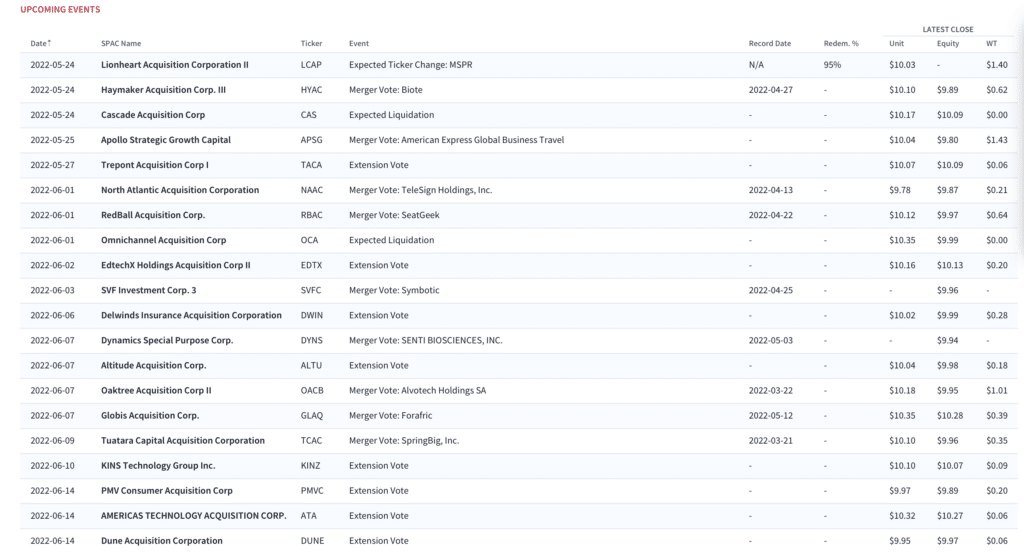This screenshot has width=1024, height=553.
Task: Click the Redem. % column header
Action: click(841, 43)
